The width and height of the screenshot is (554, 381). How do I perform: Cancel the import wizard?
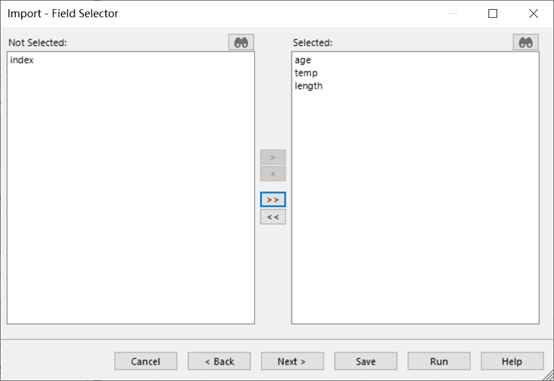pyautogui.click(x=146, y=361)
